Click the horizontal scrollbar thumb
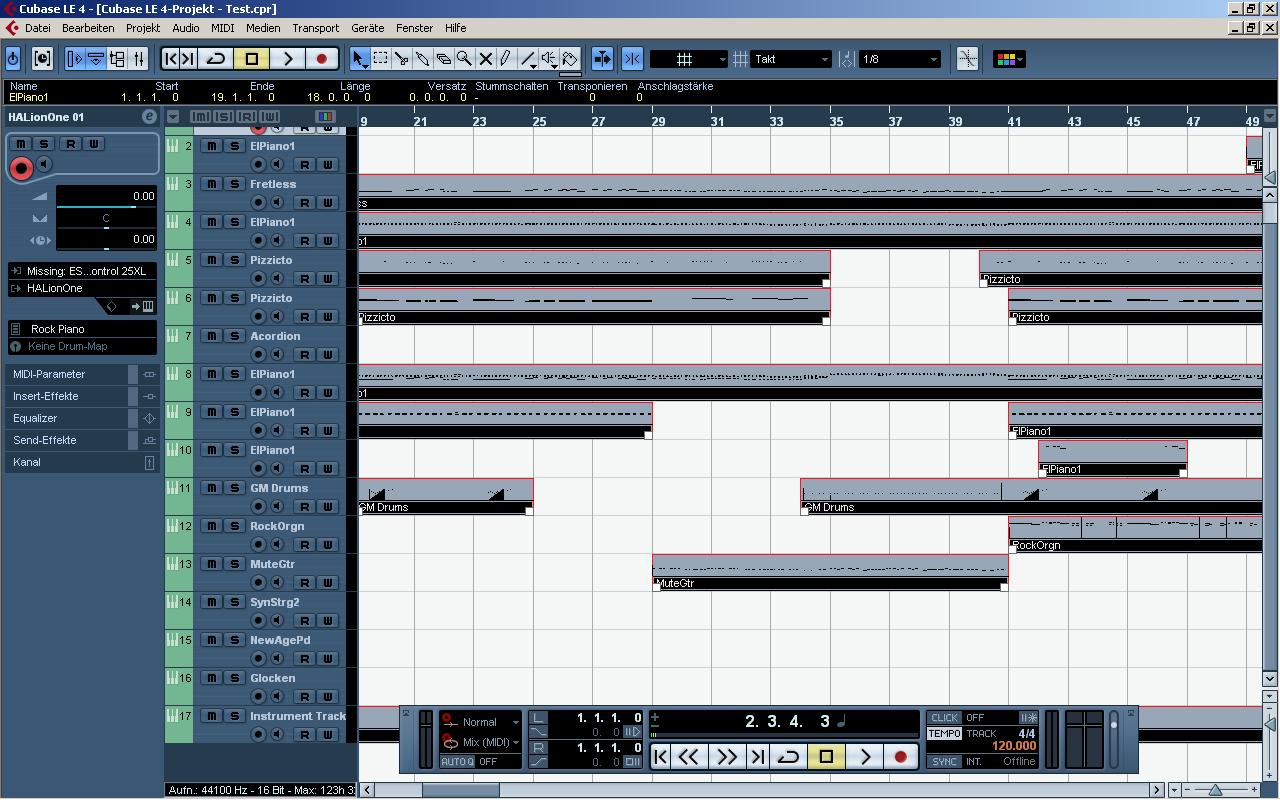The height and width of the screenshot is (800, 1280). point(461,790)
